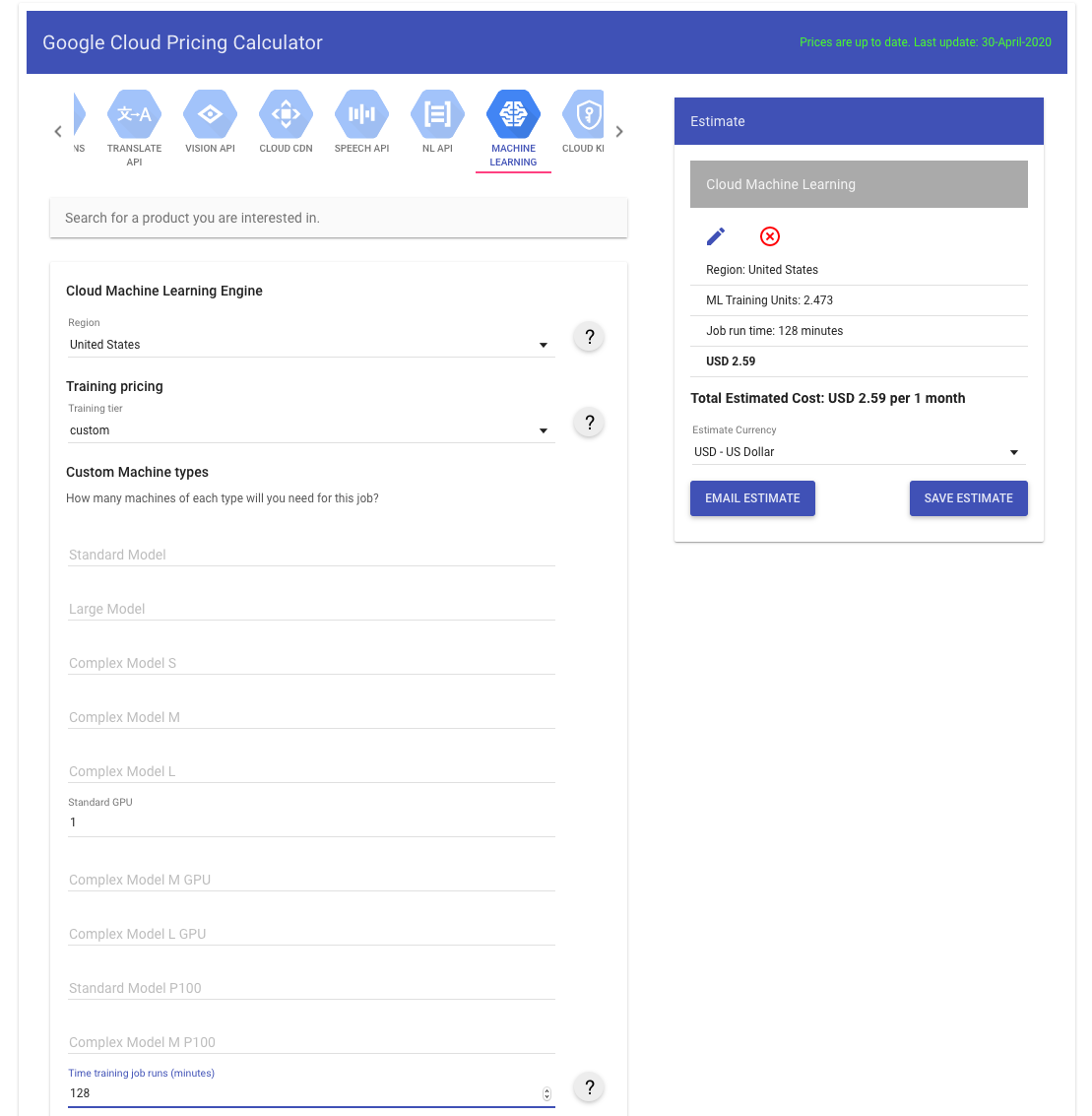Show previous products with left chevron

click(58, 132)
